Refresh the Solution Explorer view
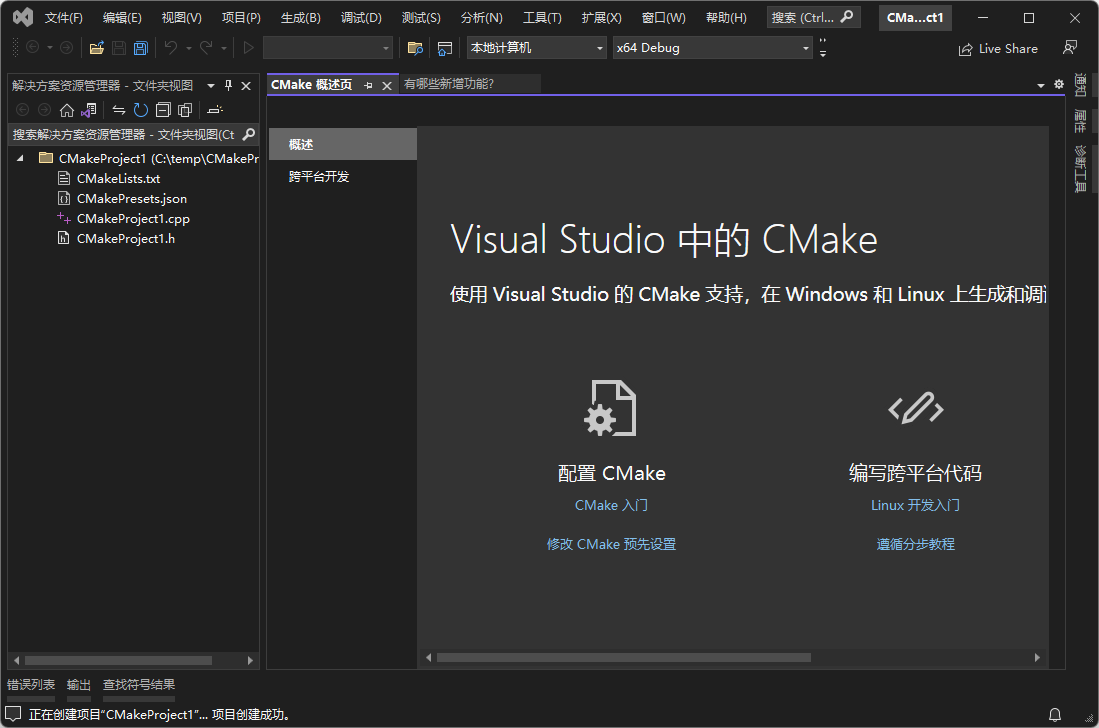Image resolution: width=1099 pixels, height=728 pixels. click(141, 110)
